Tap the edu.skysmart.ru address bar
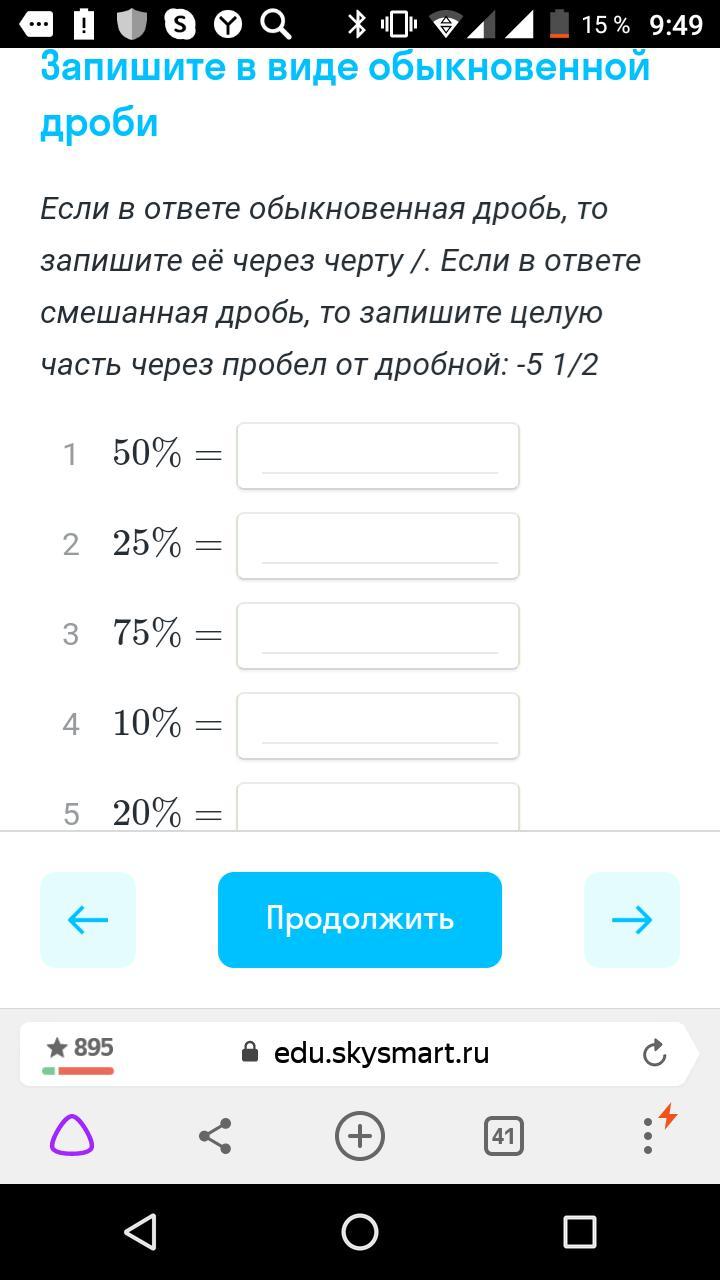This screenshot has width=720, height=1280. point(381,1053)
